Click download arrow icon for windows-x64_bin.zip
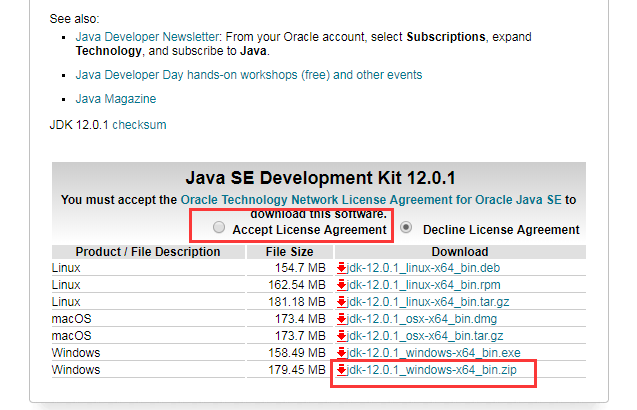 [x=341, y=370]
